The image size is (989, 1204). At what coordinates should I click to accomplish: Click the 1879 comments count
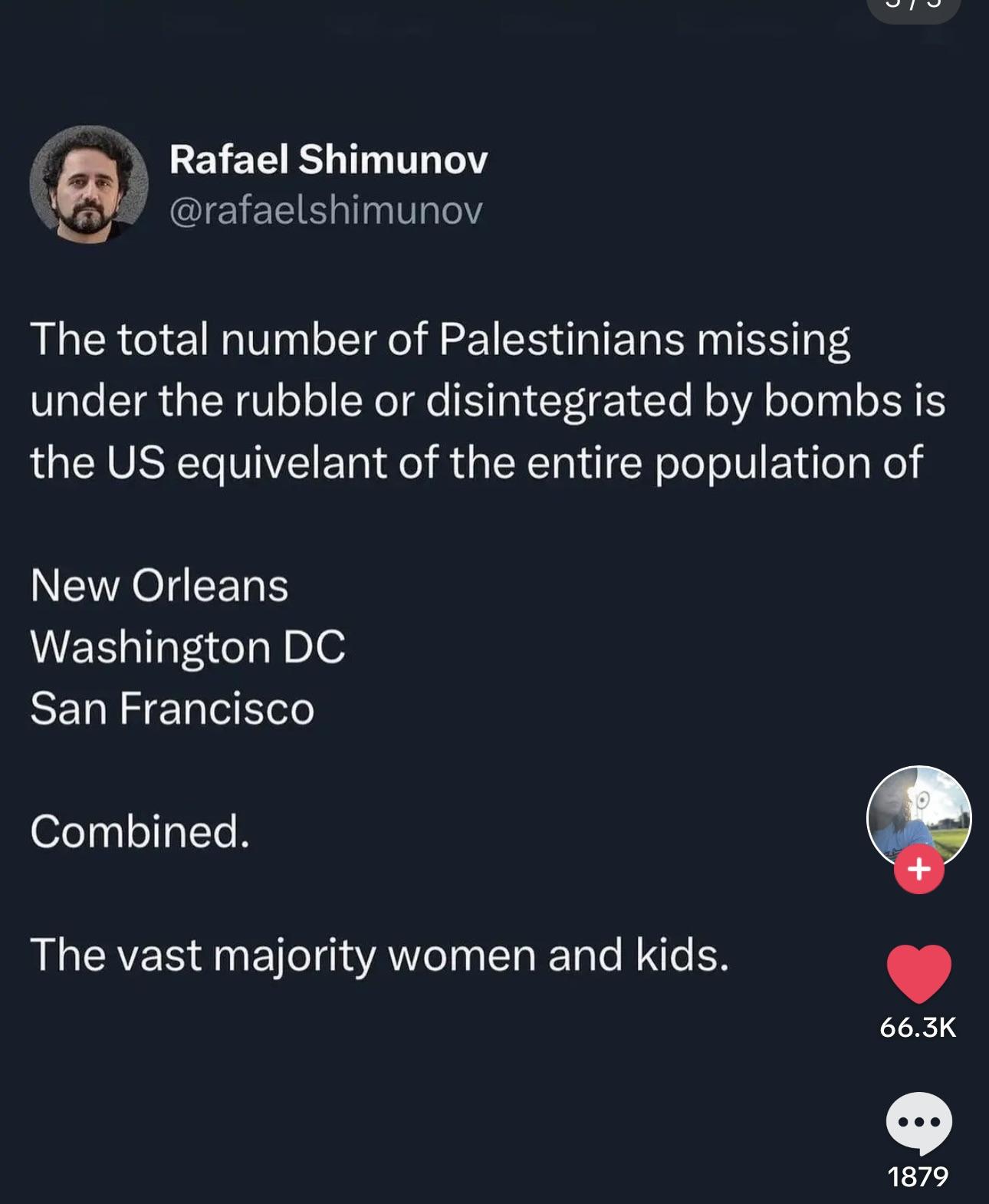[x=918, y=1176]
